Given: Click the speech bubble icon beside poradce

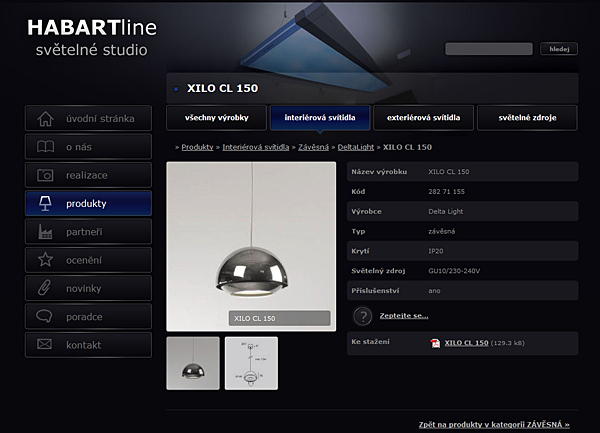Looking at the screenshot, I should tap(44, 316).
